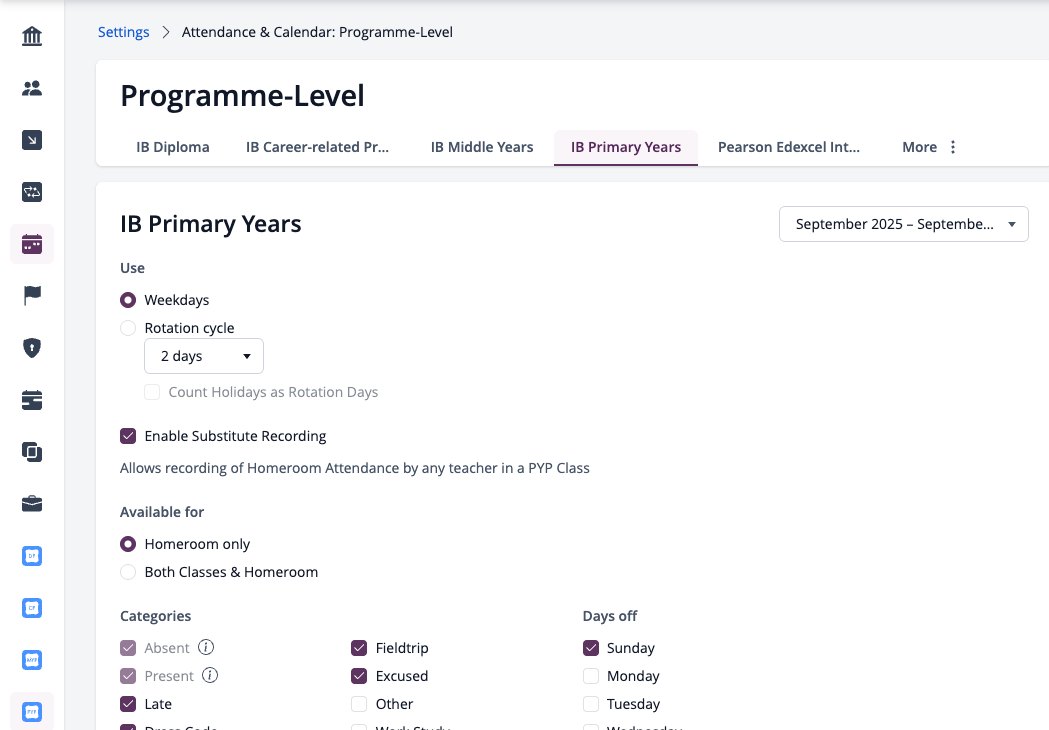Open the PYP programme sidebar icon

click(32, 712)
